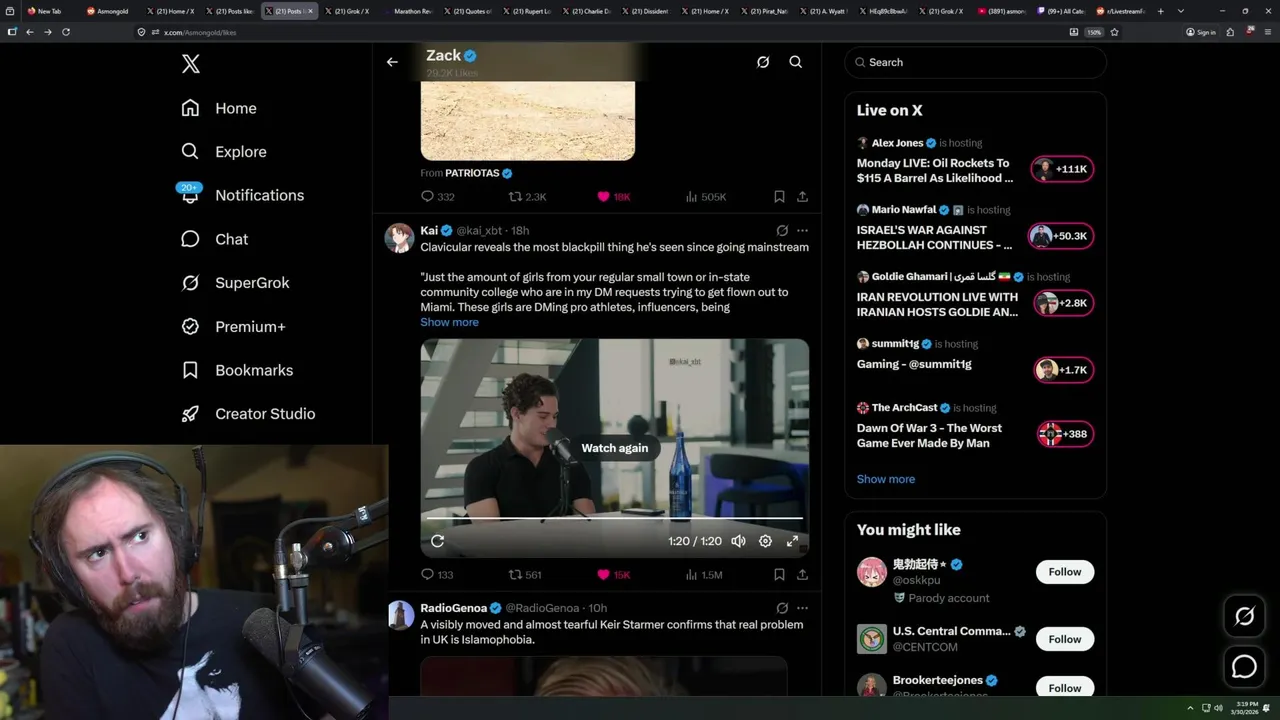This screenshot has height=720, width=1280.
Task: Repost the post with 2.3K reposts
Action: [x=528, y=197]
